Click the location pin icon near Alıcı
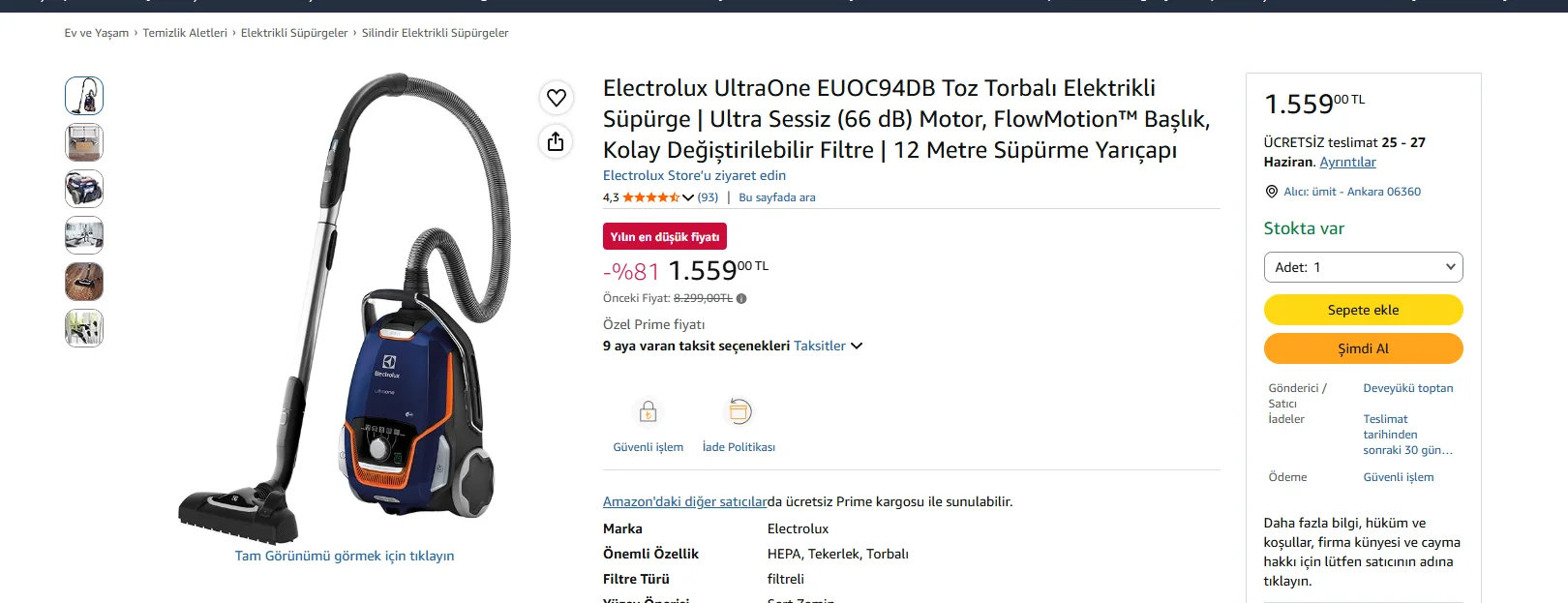The width and height of the screenshot is (1568, 603). [x=1272, y=192]
